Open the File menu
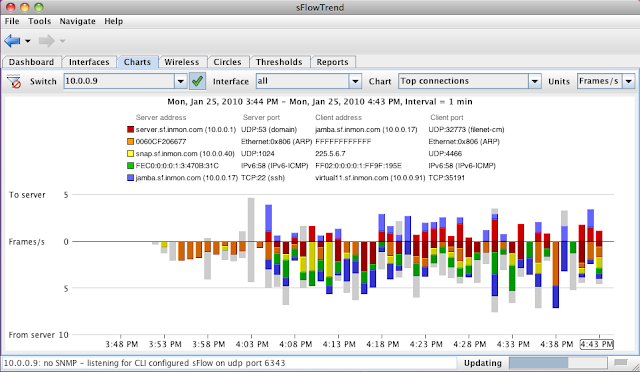This screenshot has width=640, height=372. click(12, 21)
